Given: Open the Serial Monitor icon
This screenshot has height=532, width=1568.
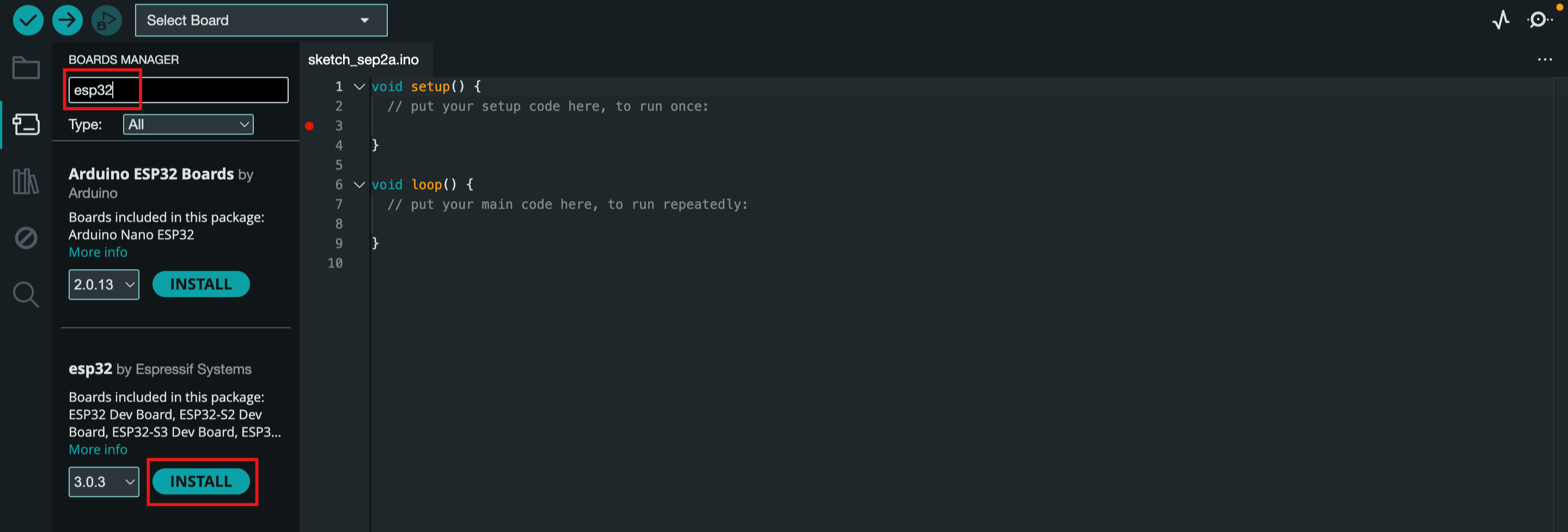Looking at the screenshot, I should point(1539,20).
